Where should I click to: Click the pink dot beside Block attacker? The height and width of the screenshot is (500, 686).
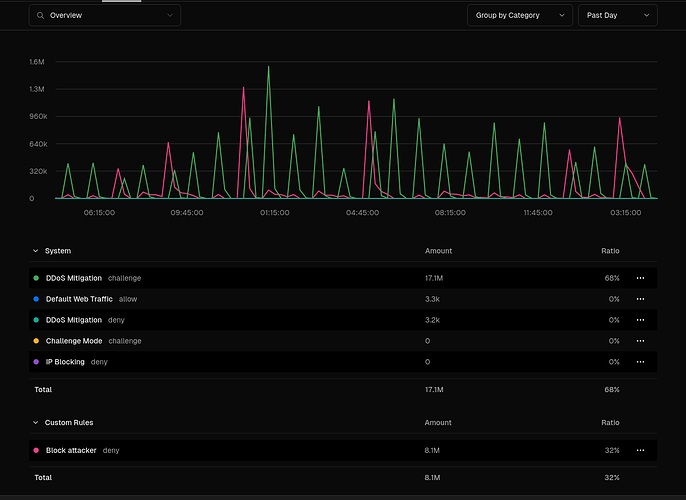pyautogui.click(x=36, y=451)
